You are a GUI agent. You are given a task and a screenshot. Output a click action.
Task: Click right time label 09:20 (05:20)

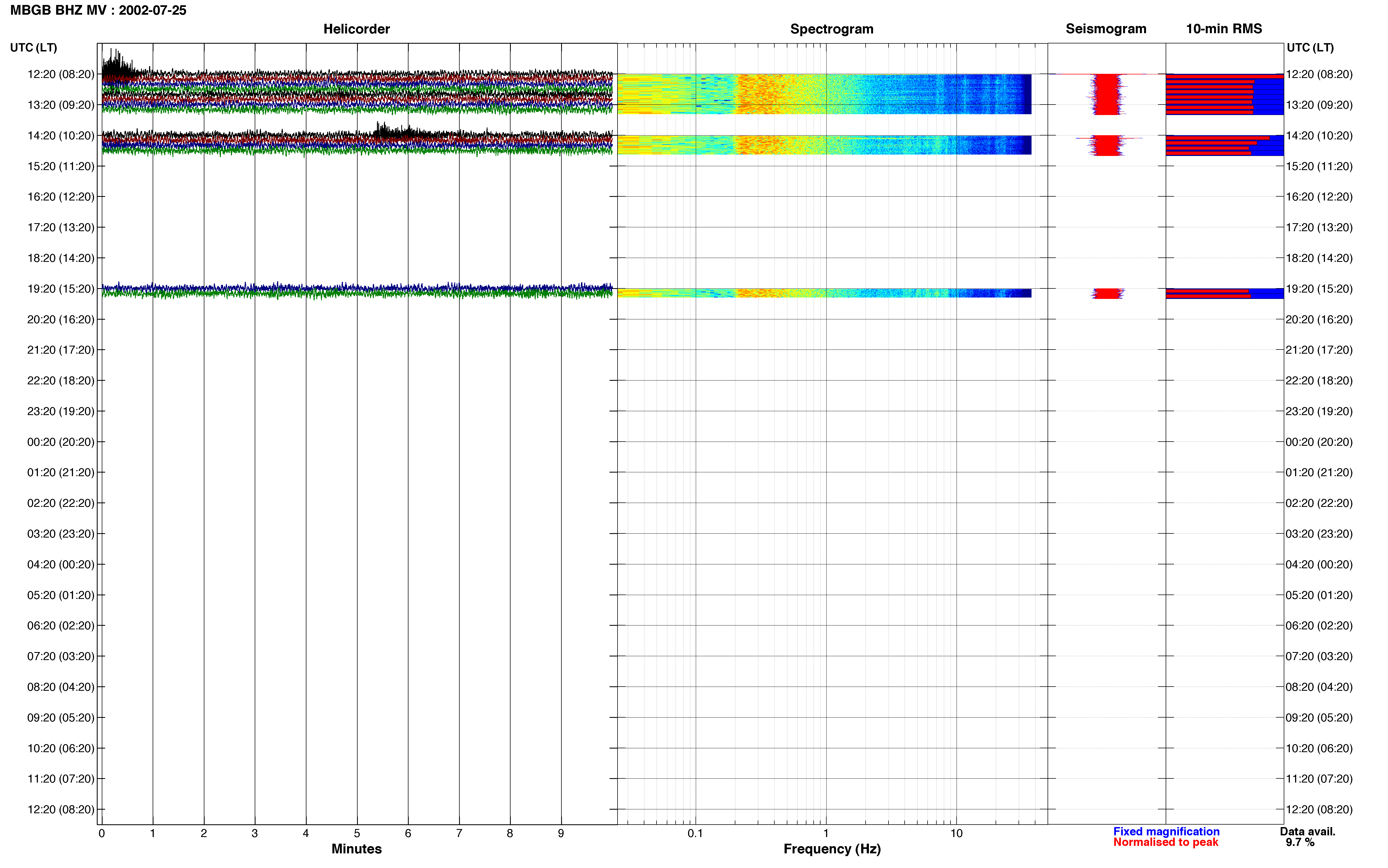(1319, 717)
